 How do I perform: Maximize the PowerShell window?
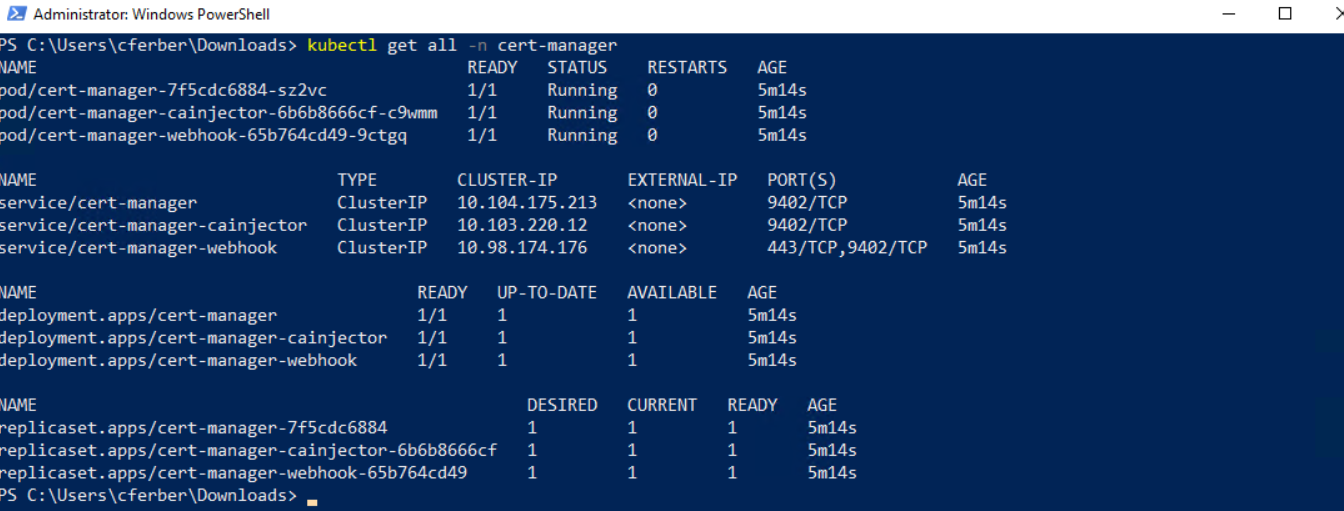pos(1285,14)
